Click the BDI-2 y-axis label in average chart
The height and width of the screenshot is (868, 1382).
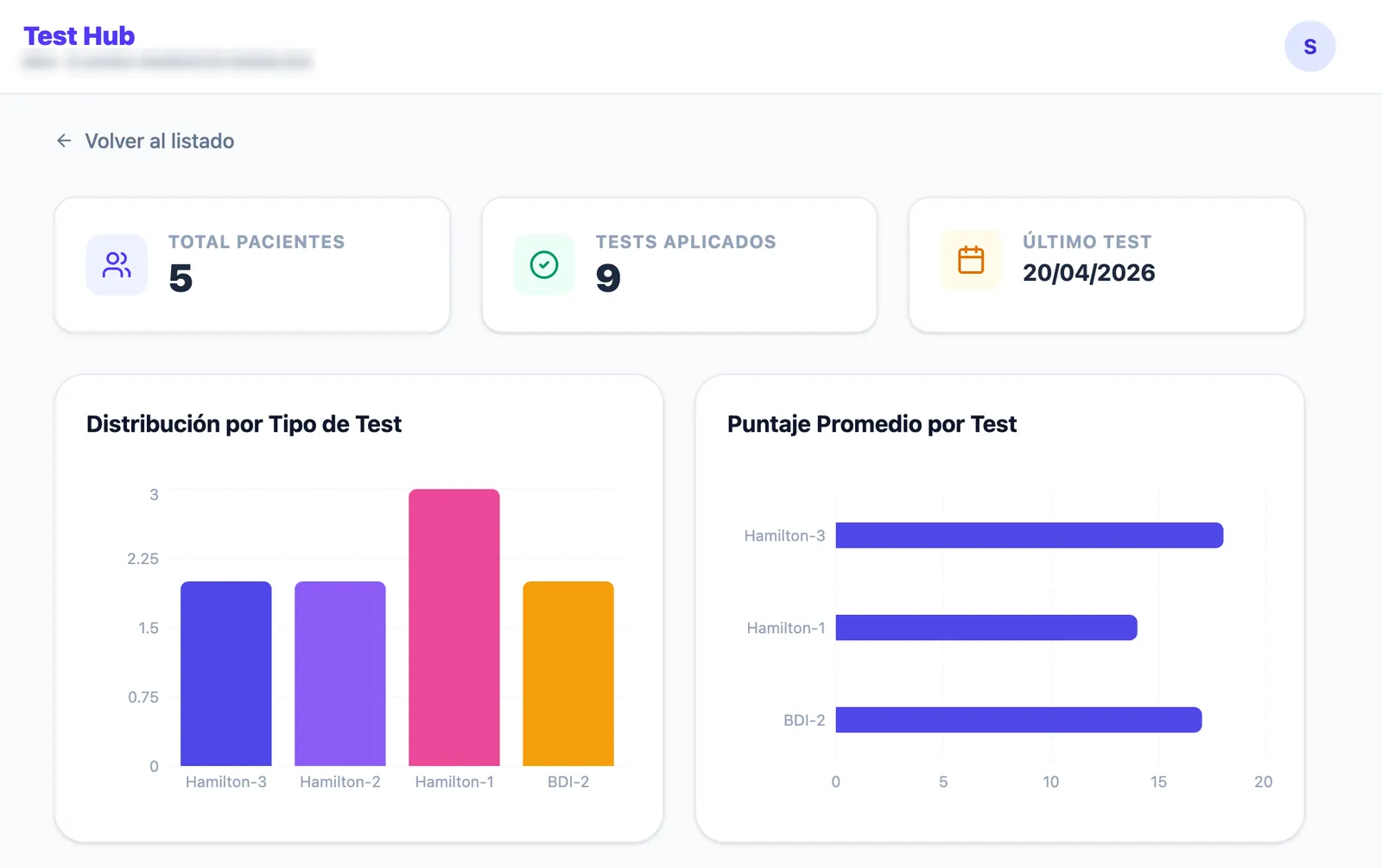pos(804,720)
